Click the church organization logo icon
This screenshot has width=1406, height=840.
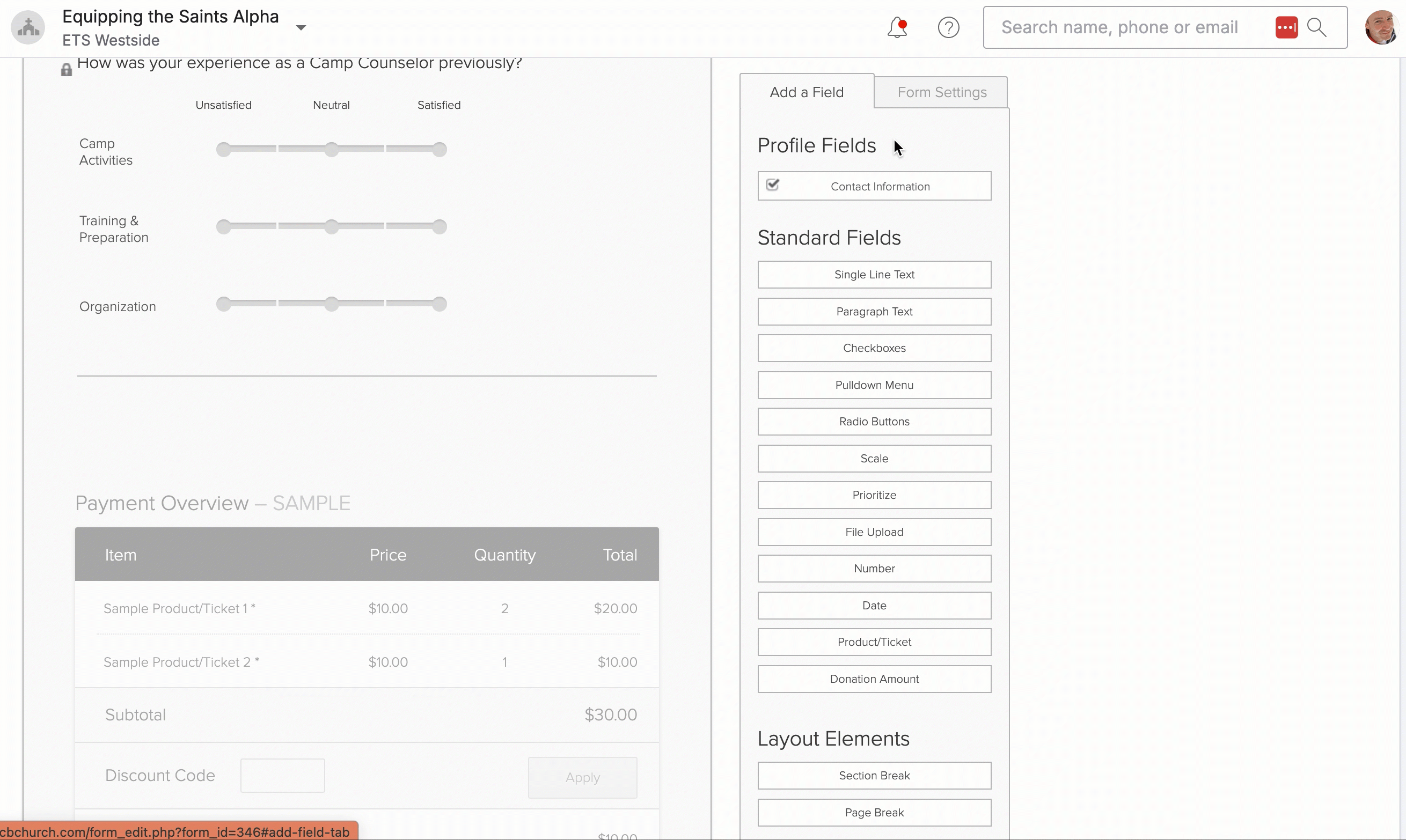pyautogui.click(x=27, y=27)
